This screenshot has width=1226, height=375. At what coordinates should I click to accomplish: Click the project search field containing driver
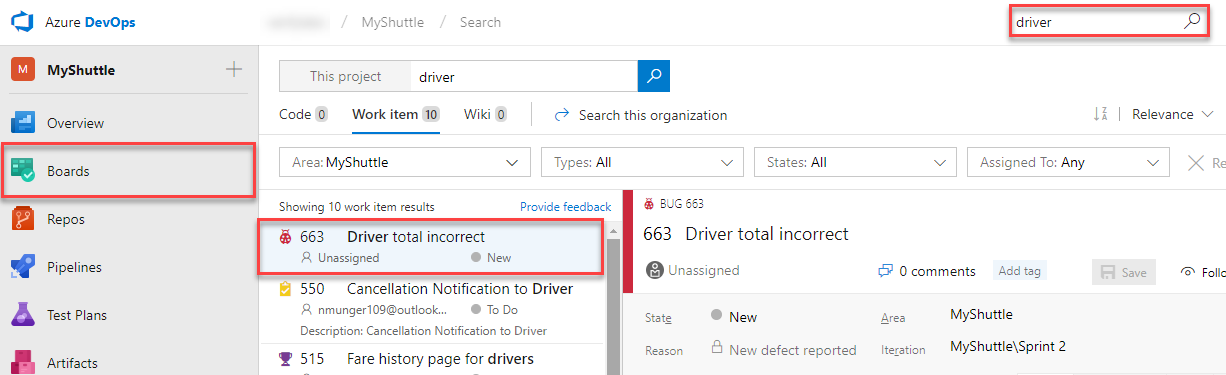point(524,76)
